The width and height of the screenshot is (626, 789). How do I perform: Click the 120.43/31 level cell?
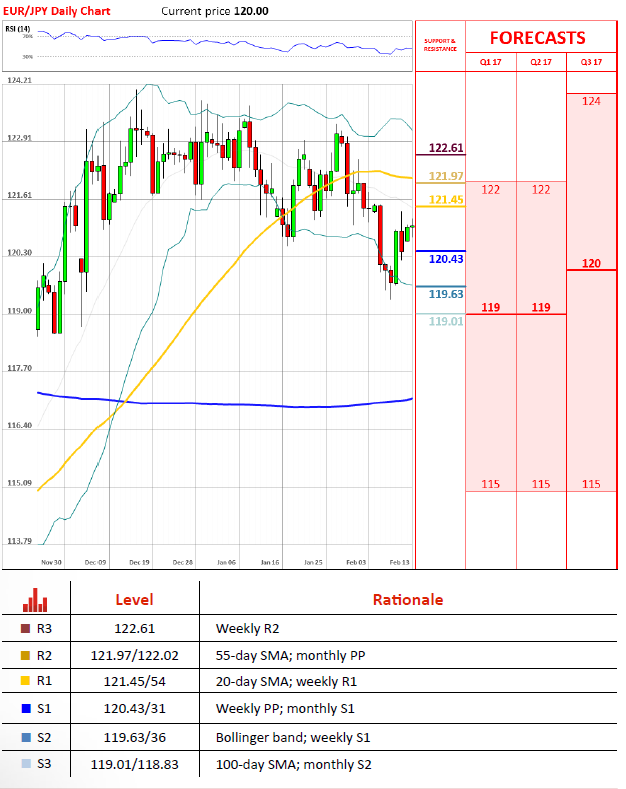click(134, 708)
